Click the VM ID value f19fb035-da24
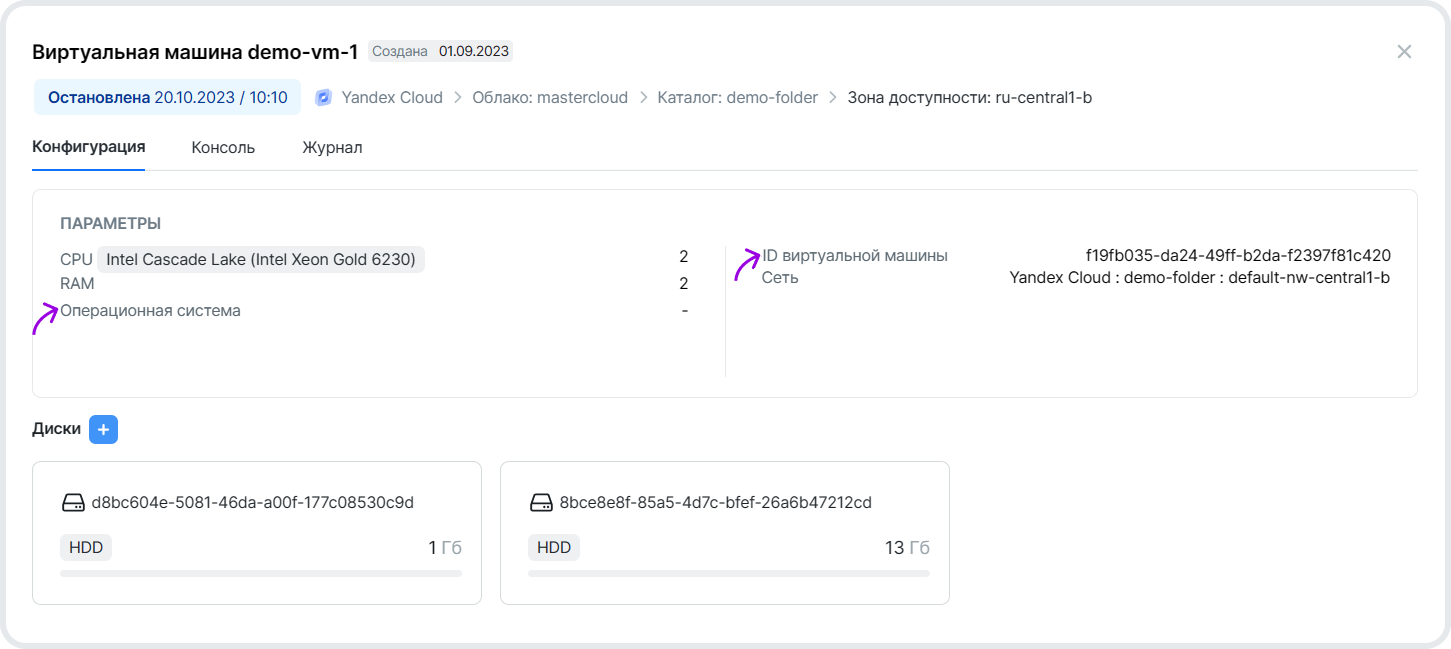The height and width of the screenshot is (649, 1451). coord(1237,256)
